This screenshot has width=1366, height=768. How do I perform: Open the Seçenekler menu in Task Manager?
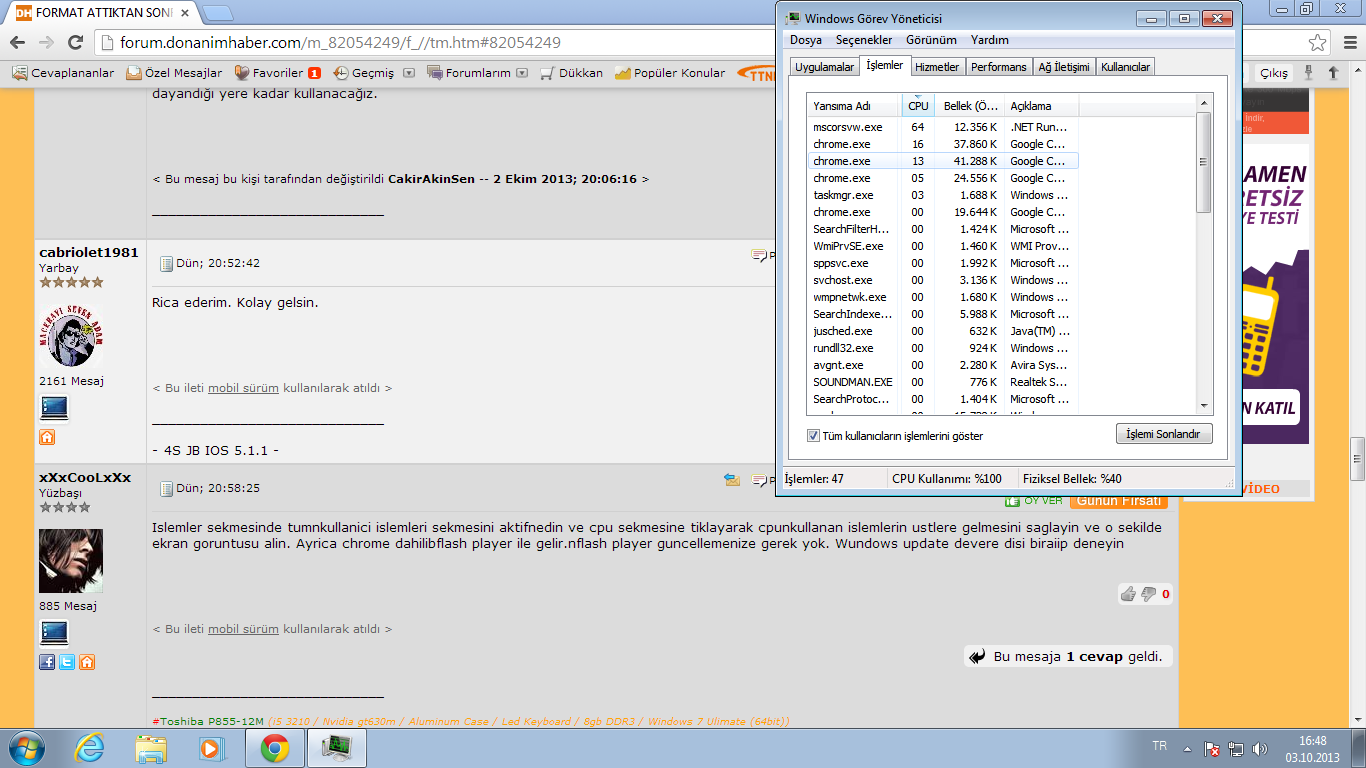(863, 40)
